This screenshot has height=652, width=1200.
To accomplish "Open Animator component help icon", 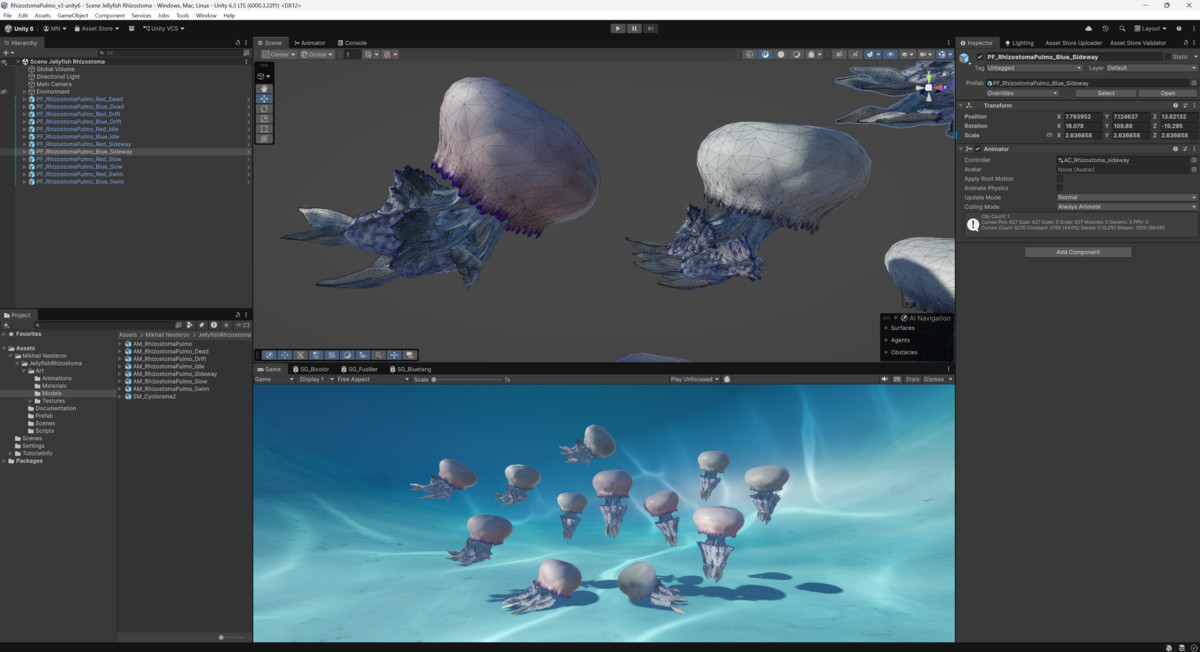I will coord(1175,149).
